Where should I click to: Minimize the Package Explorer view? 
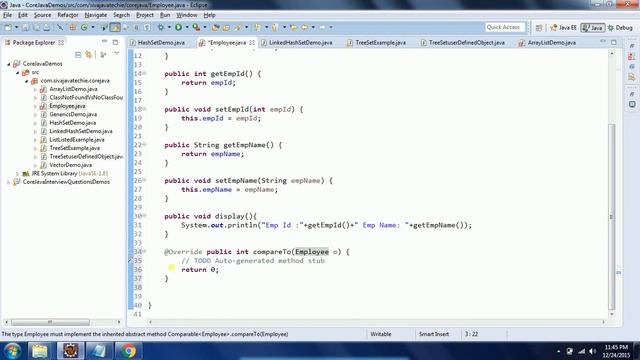coord(104,42)
